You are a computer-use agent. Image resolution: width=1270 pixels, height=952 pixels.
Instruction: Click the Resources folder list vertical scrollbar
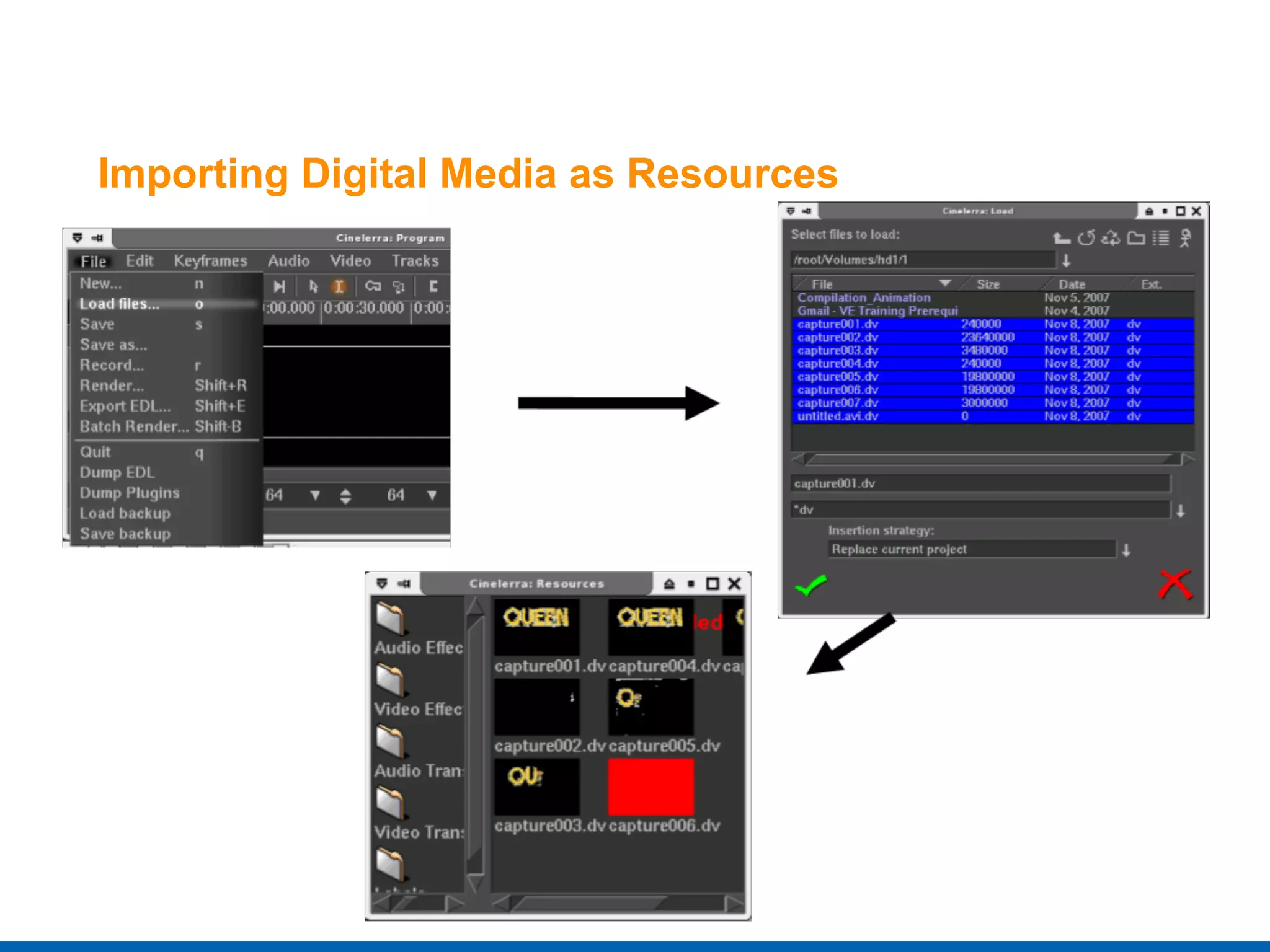coord(475,744)
